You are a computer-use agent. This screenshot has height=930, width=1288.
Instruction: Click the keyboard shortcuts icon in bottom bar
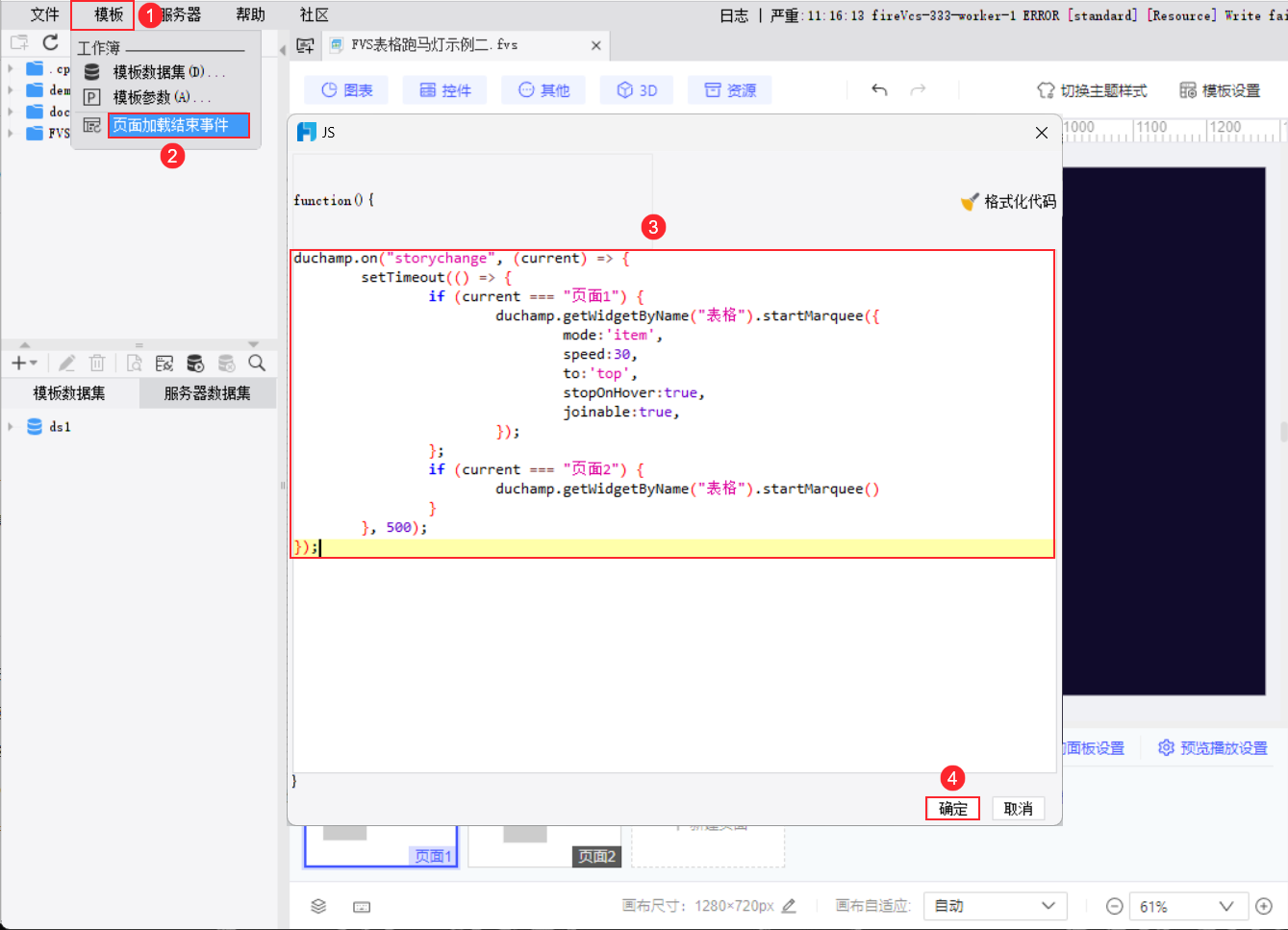point(362,907)
